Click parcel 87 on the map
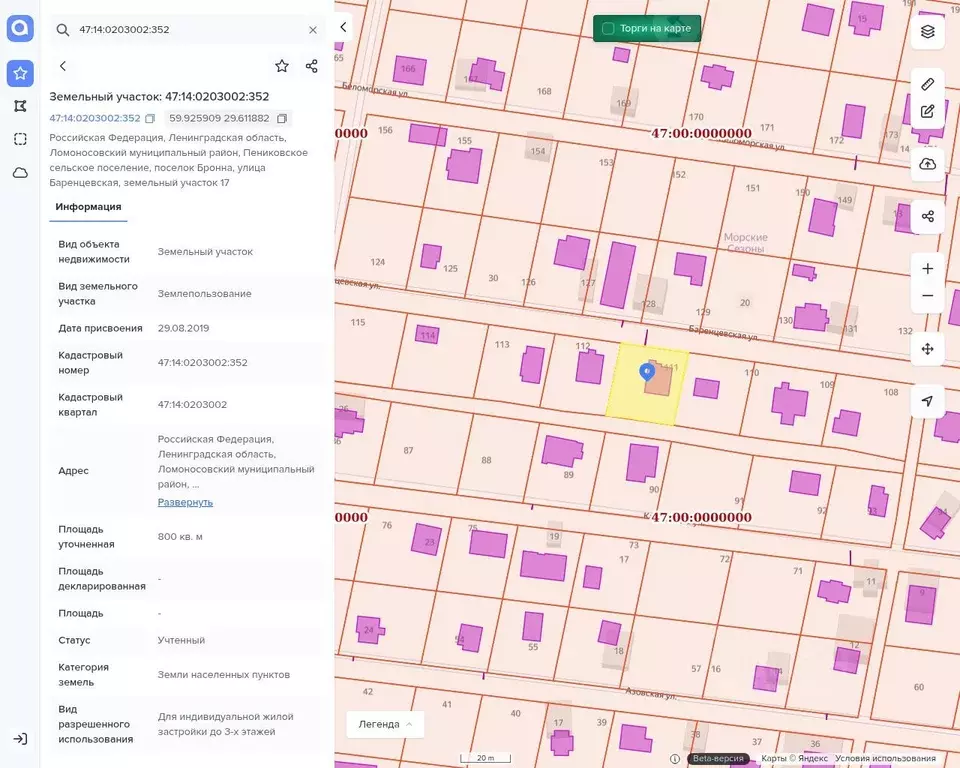Screen dimensions: 960x768 click(408, 451)
